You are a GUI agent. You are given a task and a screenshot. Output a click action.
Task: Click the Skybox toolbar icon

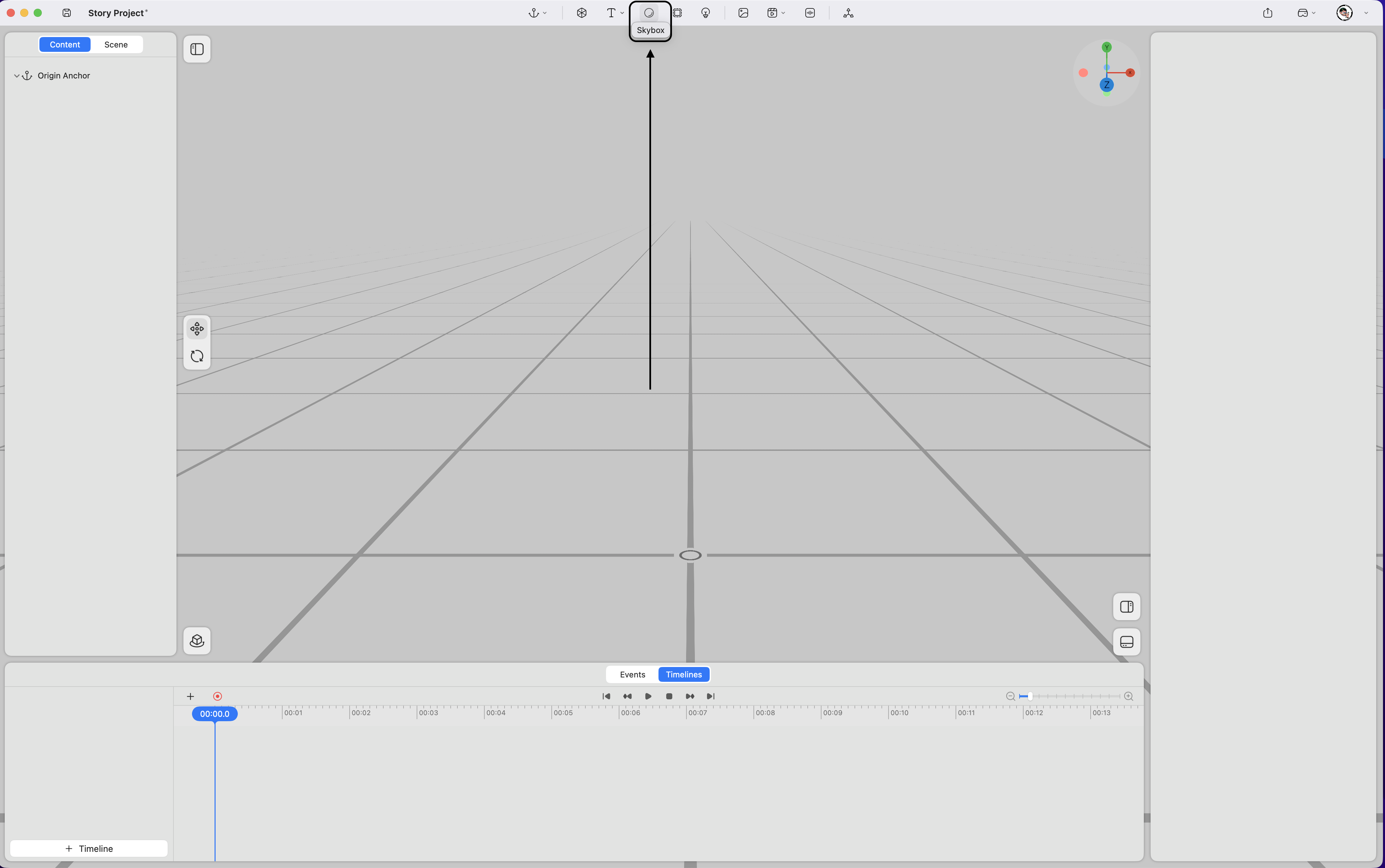click(649, 13)
